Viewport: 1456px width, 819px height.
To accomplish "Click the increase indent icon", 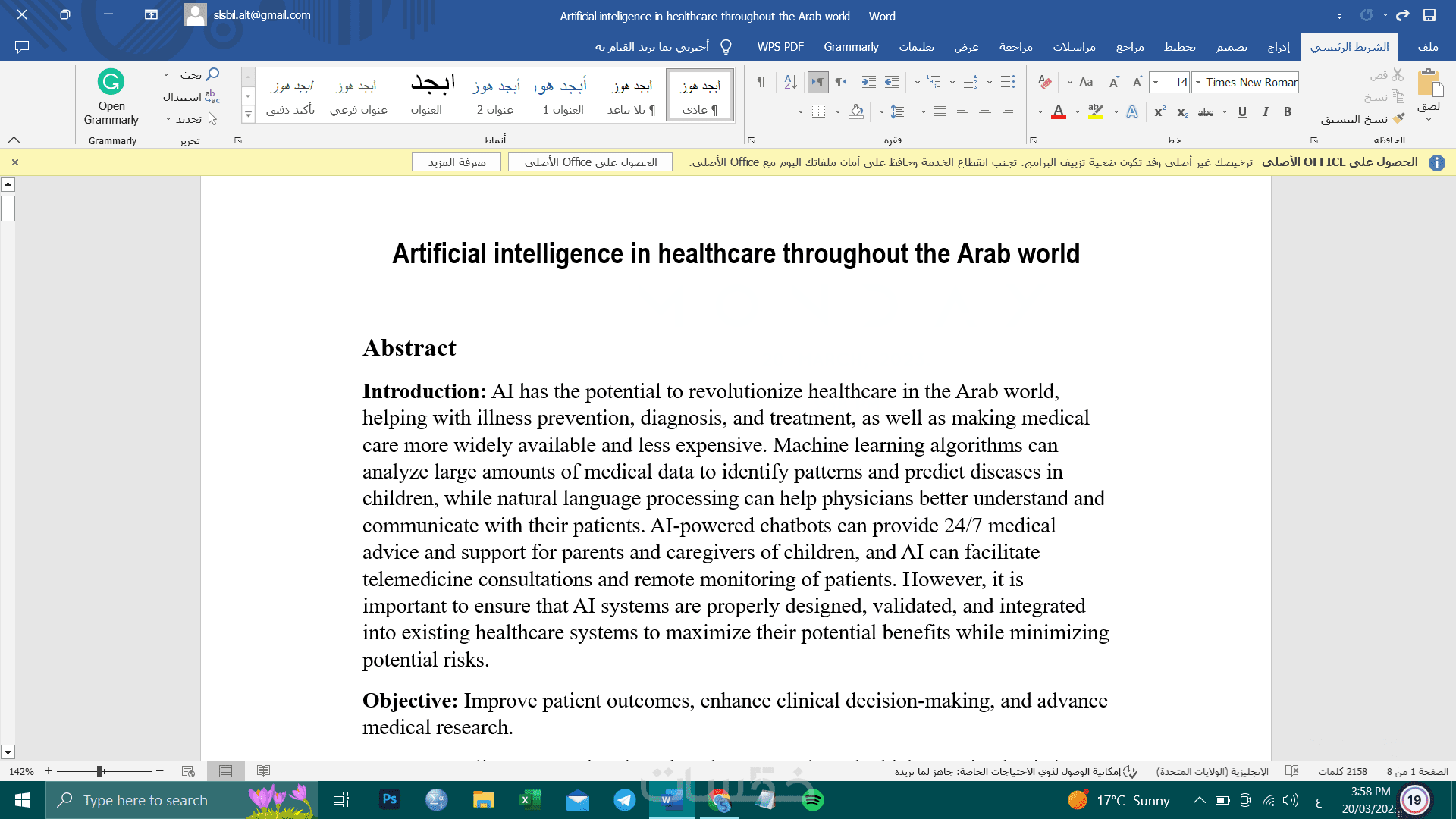I will [x=869, y=82].
